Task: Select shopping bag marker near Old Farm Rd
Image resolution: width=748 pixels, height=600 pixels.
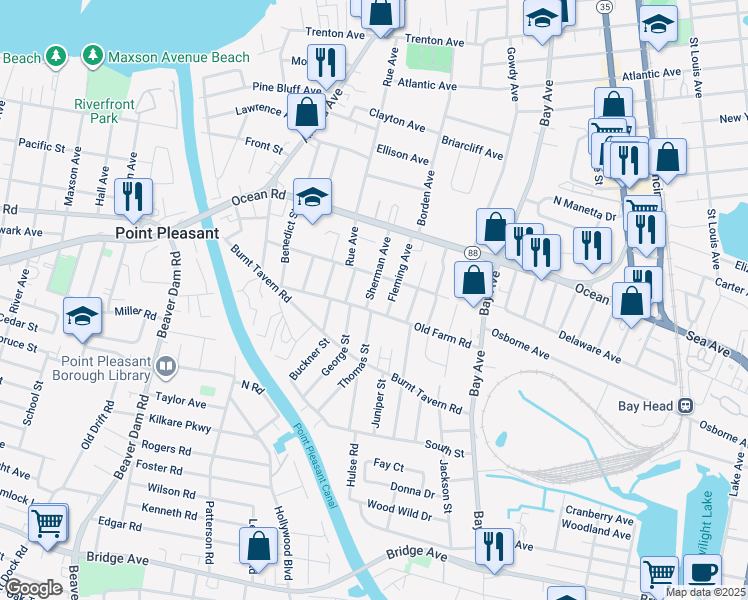Action: click(473, 283)
